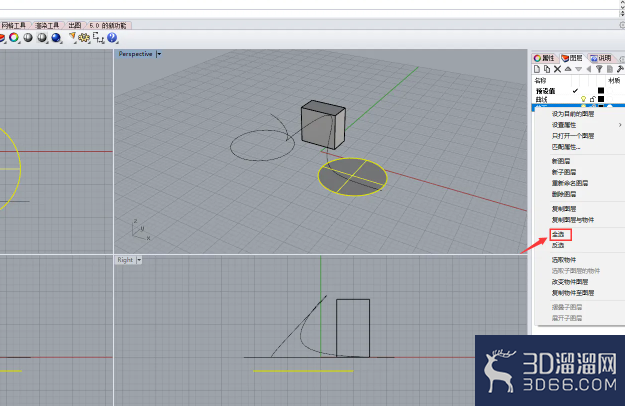Viewport: 625px width, 406px height.
Task: Click the blue sphere render icon
Action: [x=56, y=38]
